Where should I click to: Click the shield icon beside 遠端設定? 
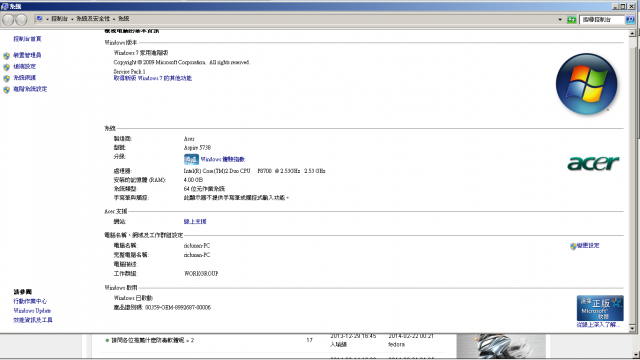(x=7, y=67)
